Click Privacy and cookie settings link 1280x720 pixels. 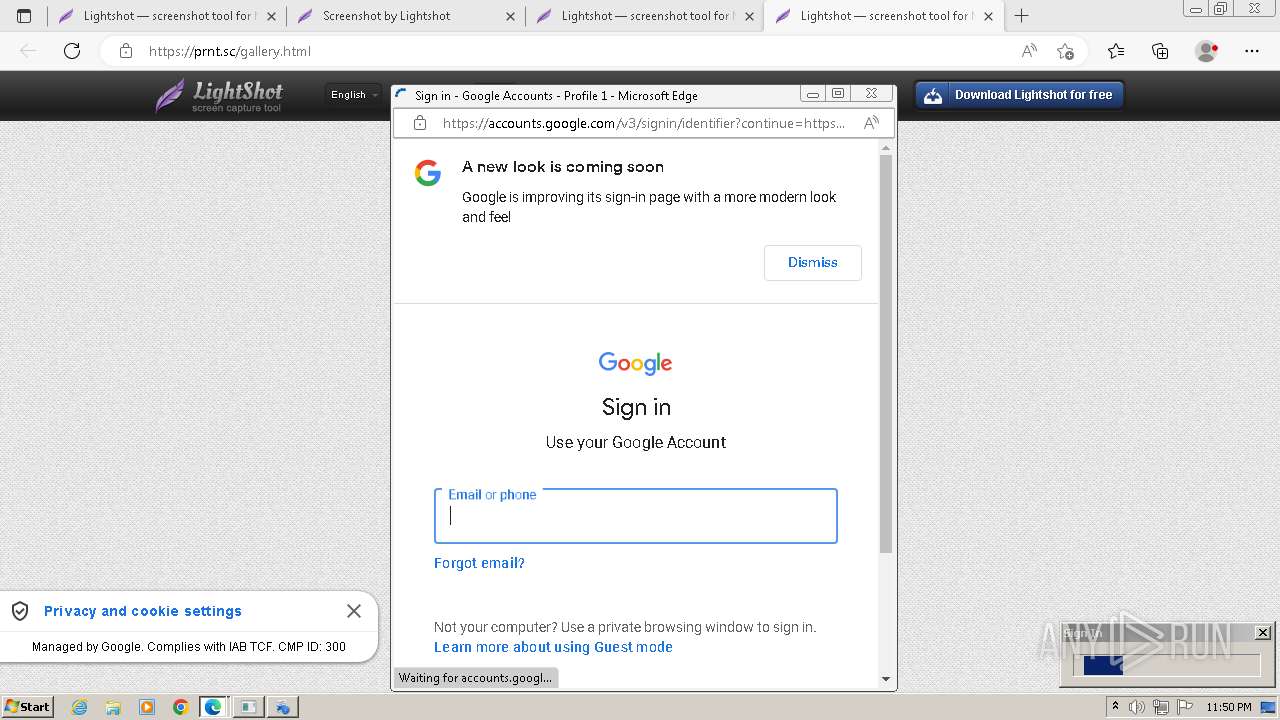click(x=143, y=611)
